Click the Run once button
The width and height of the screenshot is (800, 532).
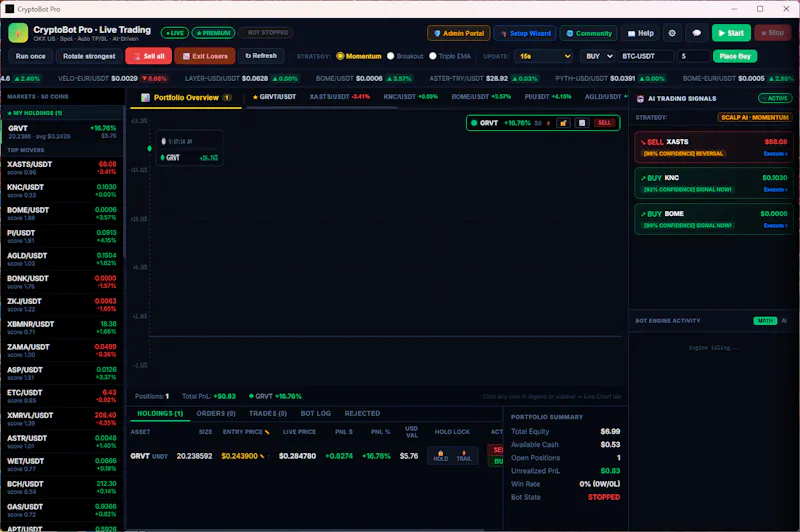[31, 56]
